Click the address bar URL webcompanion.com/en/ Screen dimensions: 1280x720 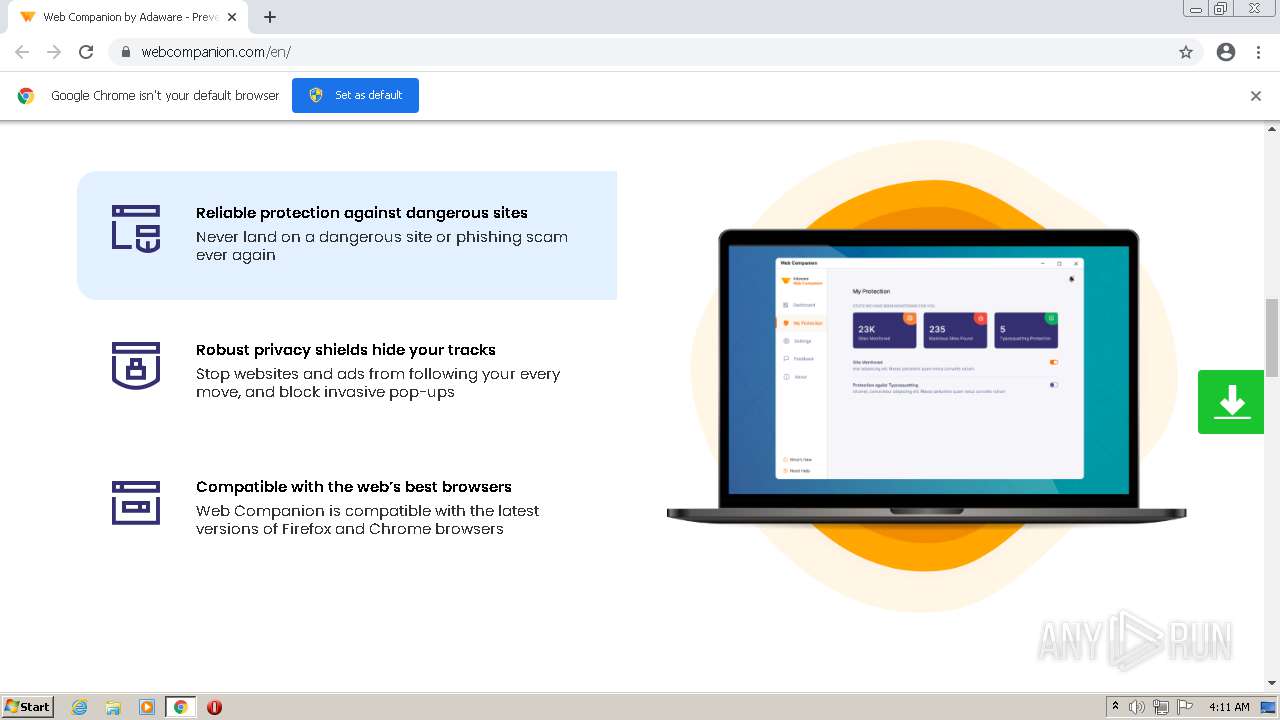point(216,52)
